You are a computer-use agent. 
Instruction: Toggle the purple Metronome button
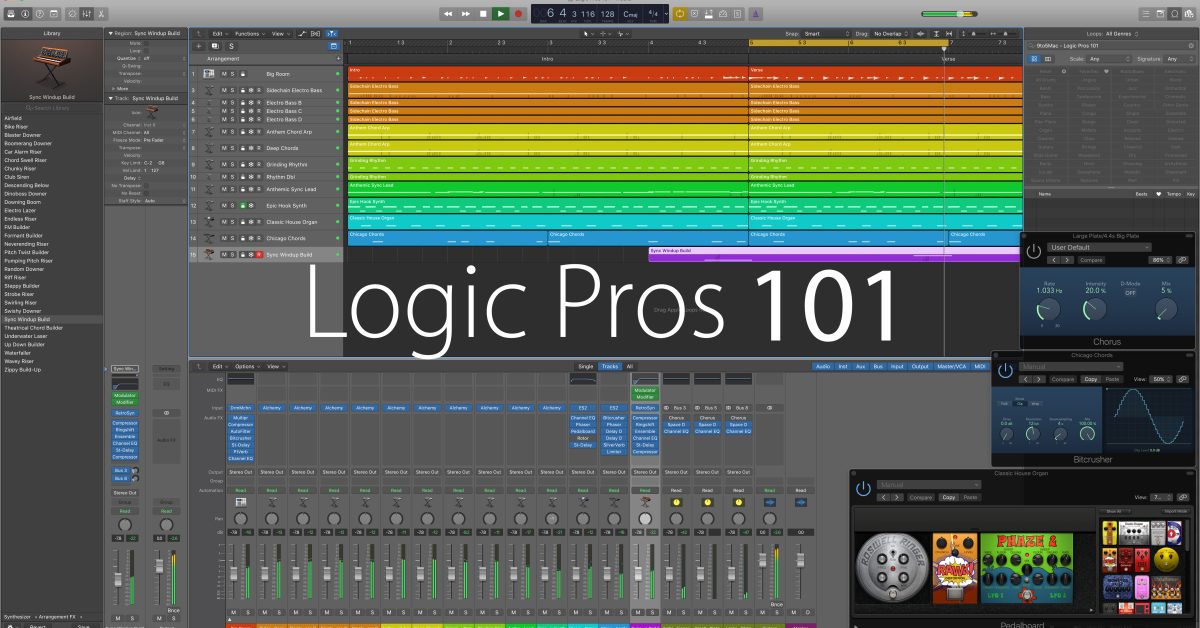pos(756,14)
